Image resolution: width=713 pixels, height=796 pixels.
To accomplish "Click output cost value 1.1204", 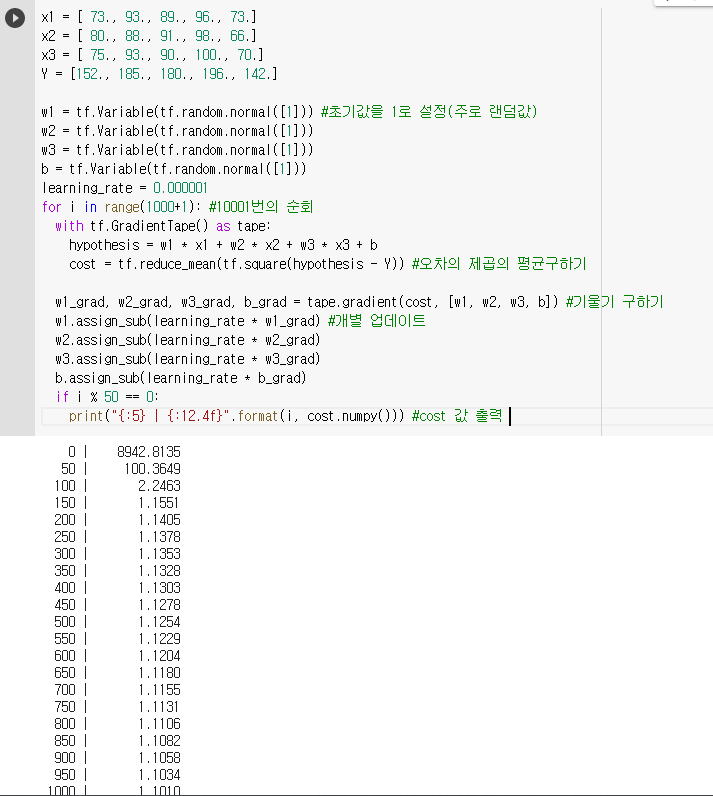I will pyautogui.click(x=159, y=656).
